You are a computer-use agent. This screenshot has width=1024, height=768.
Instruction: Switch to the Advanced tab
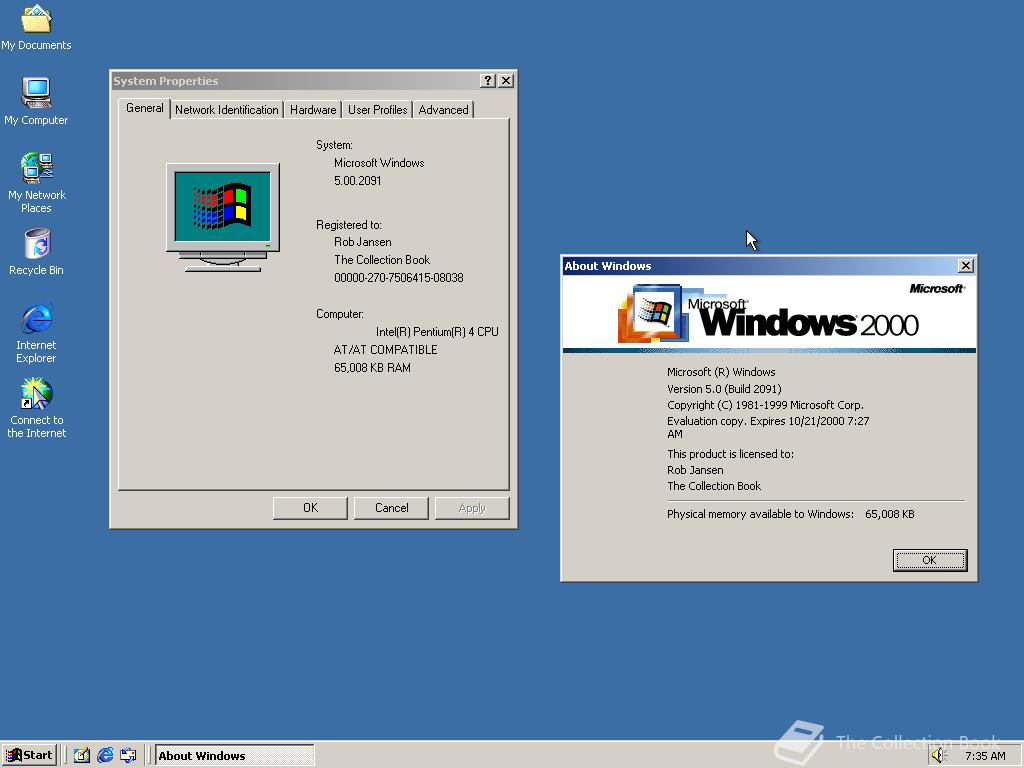coord(443,109)
